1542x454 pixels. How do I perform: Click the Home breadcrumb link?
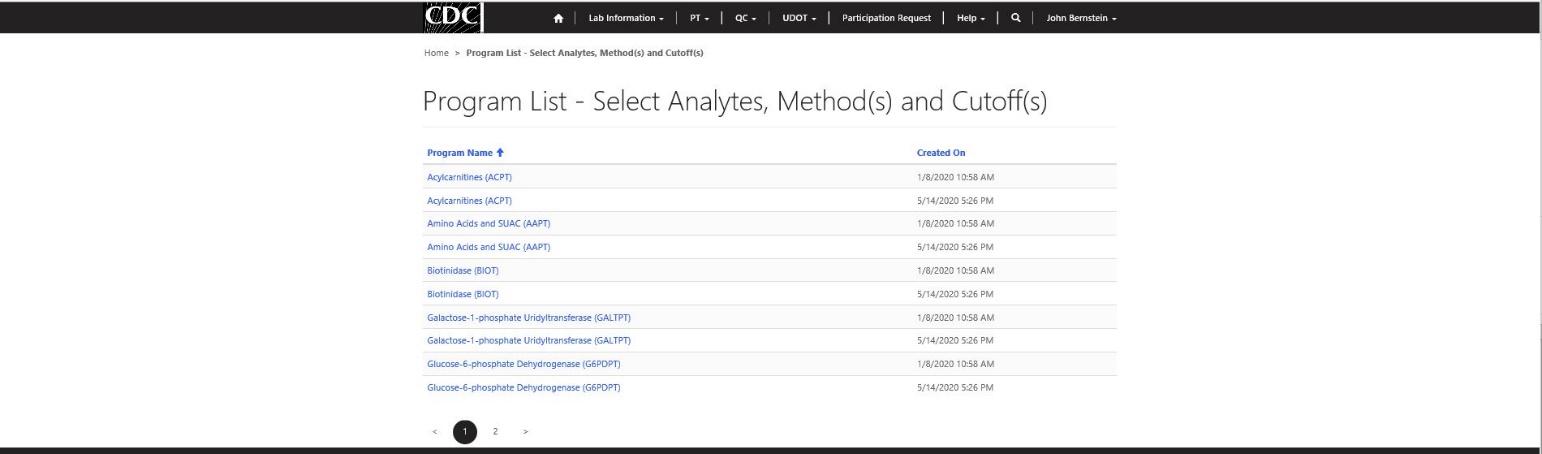[x=435, y=52]
